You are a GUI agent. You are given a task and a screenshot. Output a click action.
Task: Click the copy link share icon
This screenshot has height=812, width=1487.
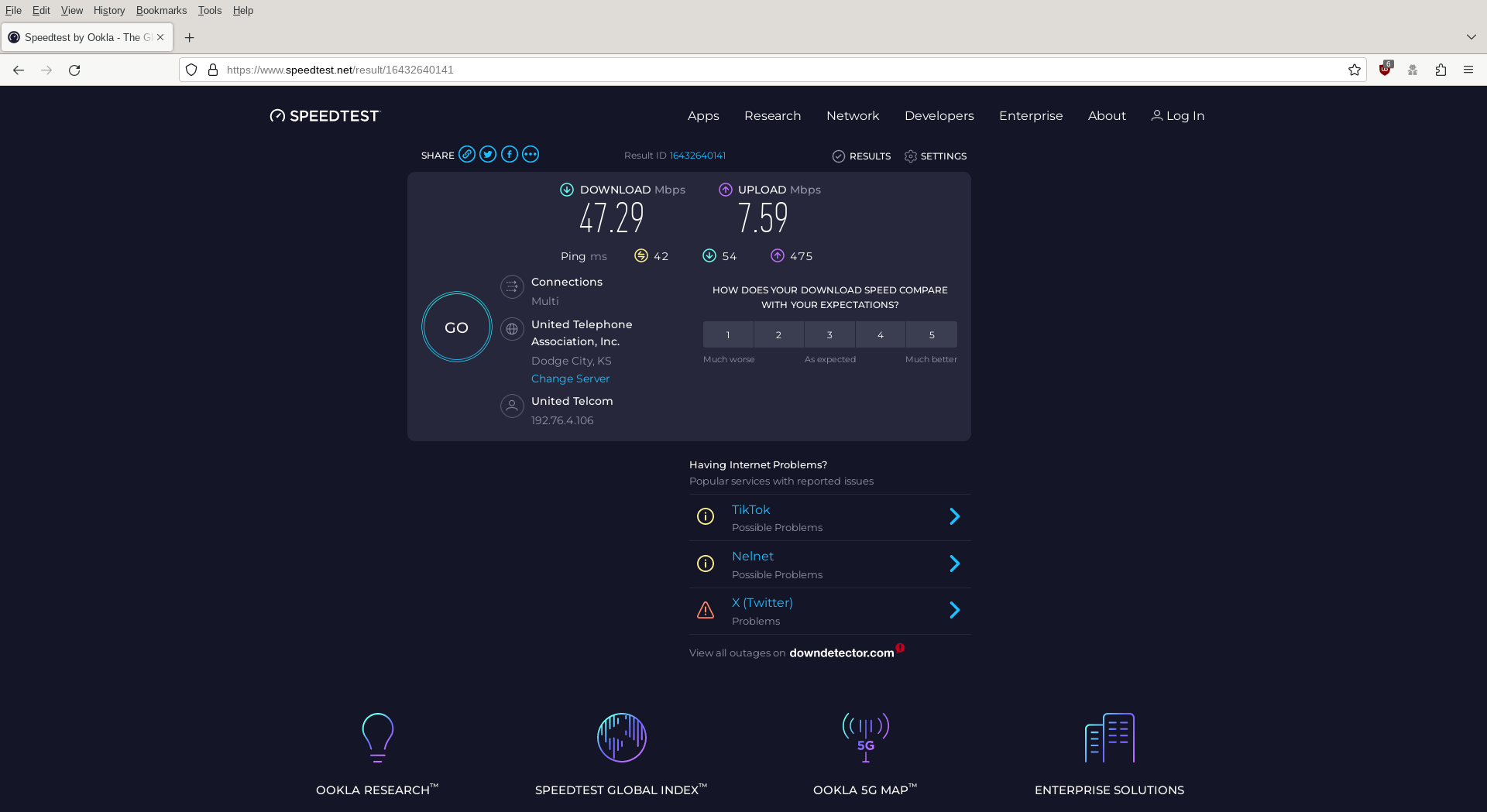point(466,154)
